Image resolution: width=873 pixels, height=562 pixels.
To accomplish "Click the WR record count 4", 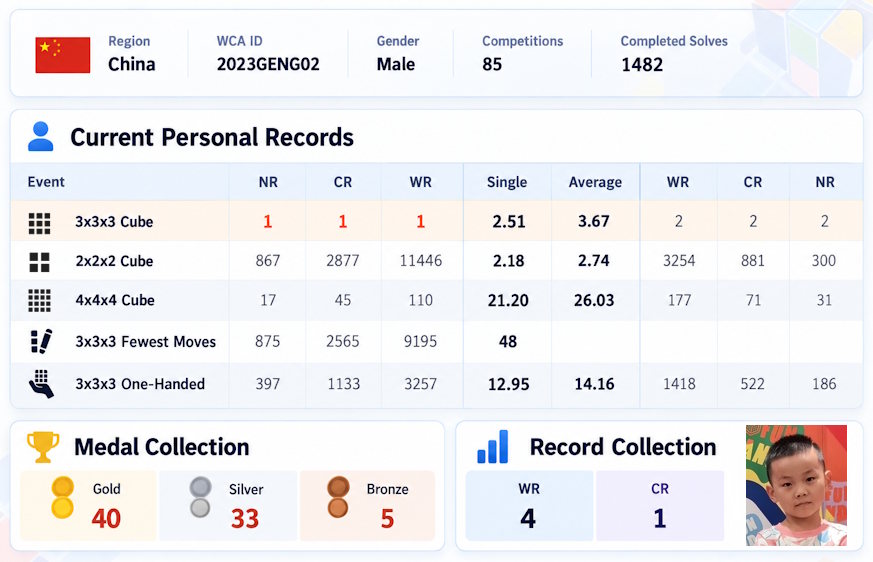I will 528,519.
